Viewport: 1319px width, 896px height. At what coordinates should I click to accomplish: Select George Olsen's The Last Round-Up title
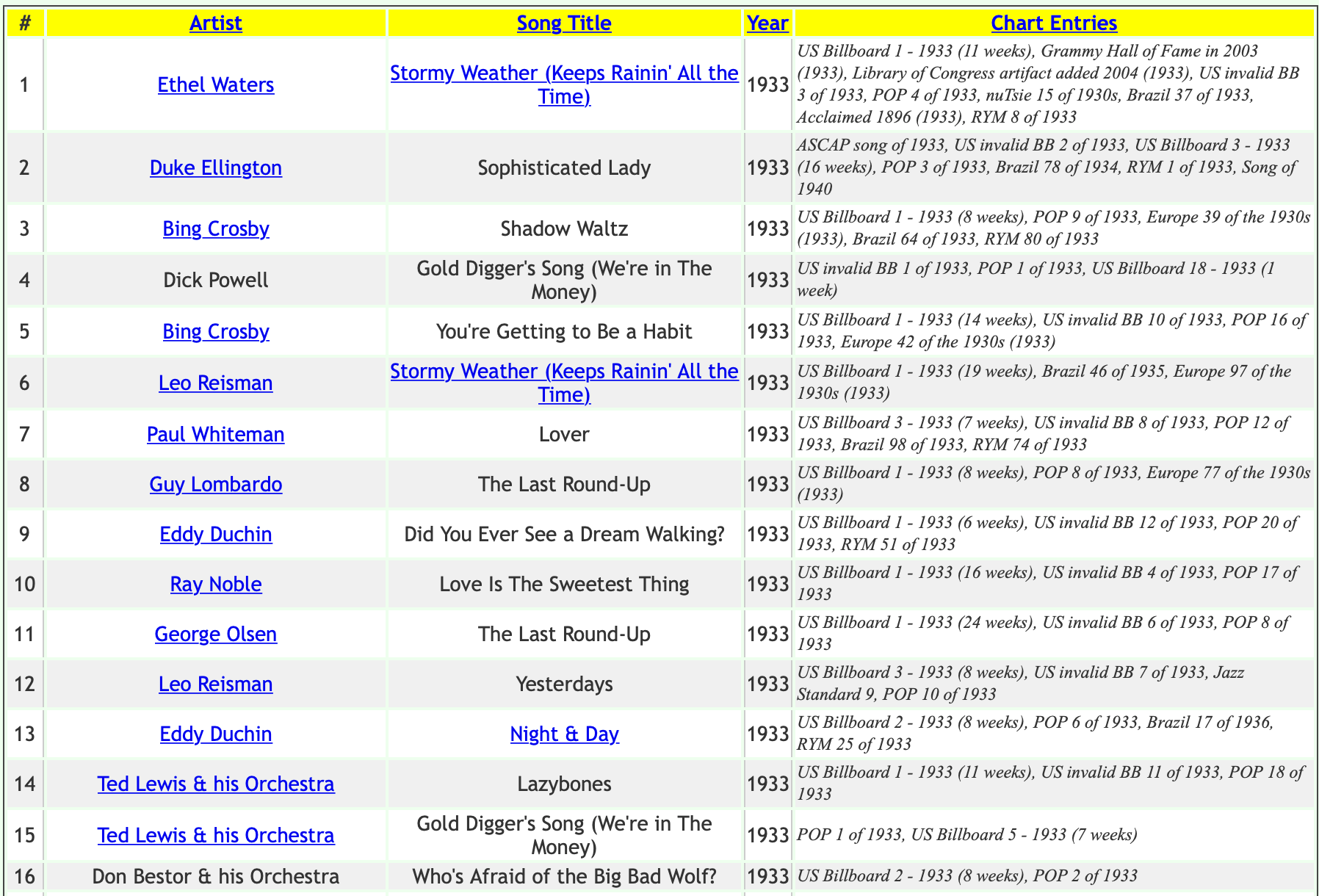coord(564,634)
